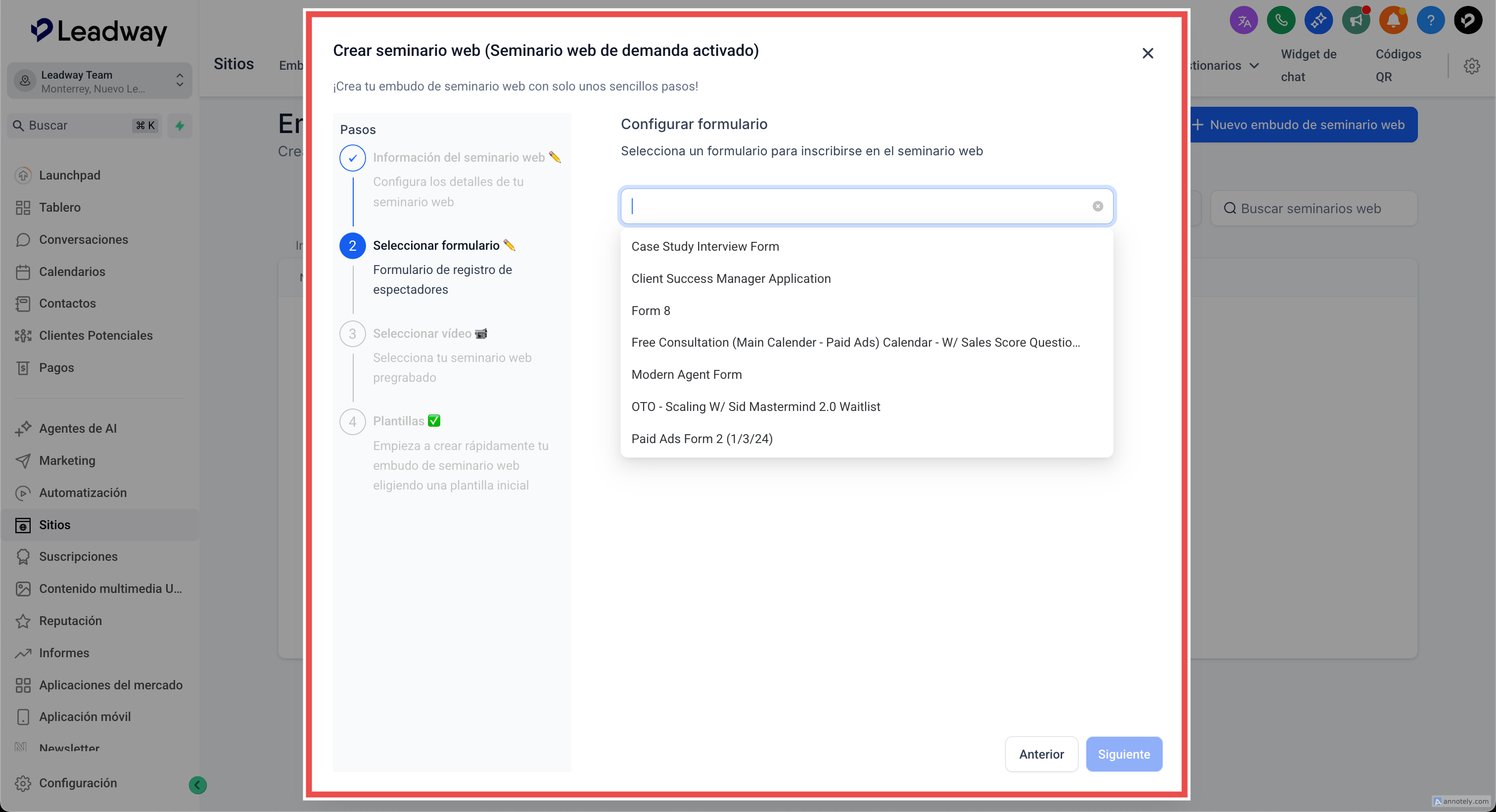Pick Form 8 from the list
Screen dimensions: 1496x812
pyautogui.click(x=650, y=311)
